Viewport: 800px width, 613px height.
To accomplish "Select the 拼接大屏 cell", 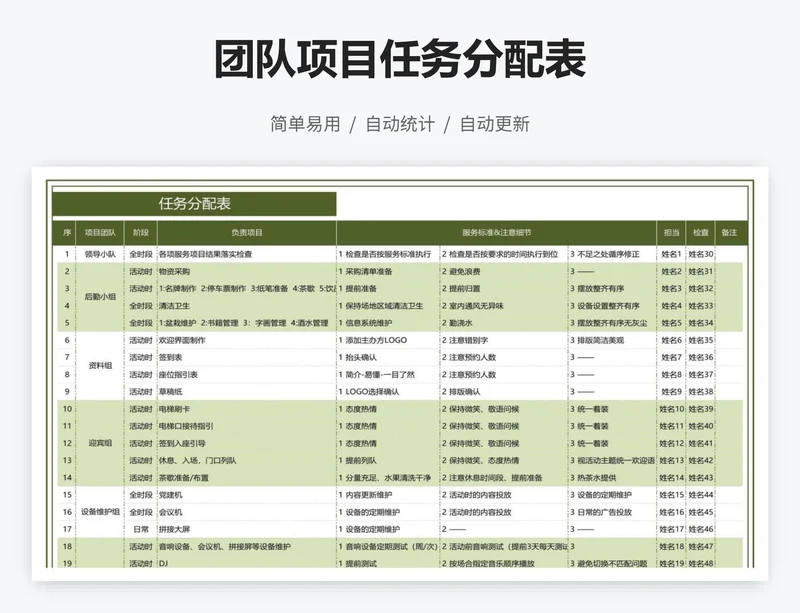I will click(247, 529).
